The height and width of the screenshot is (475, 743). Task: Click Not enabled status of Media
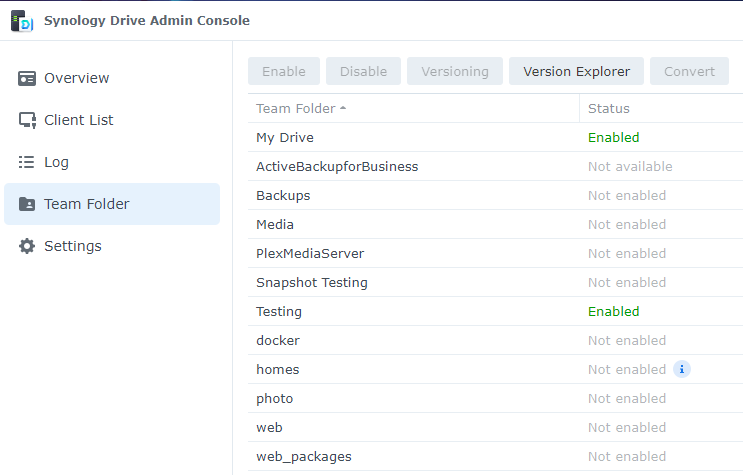click(x=627, y=224)
